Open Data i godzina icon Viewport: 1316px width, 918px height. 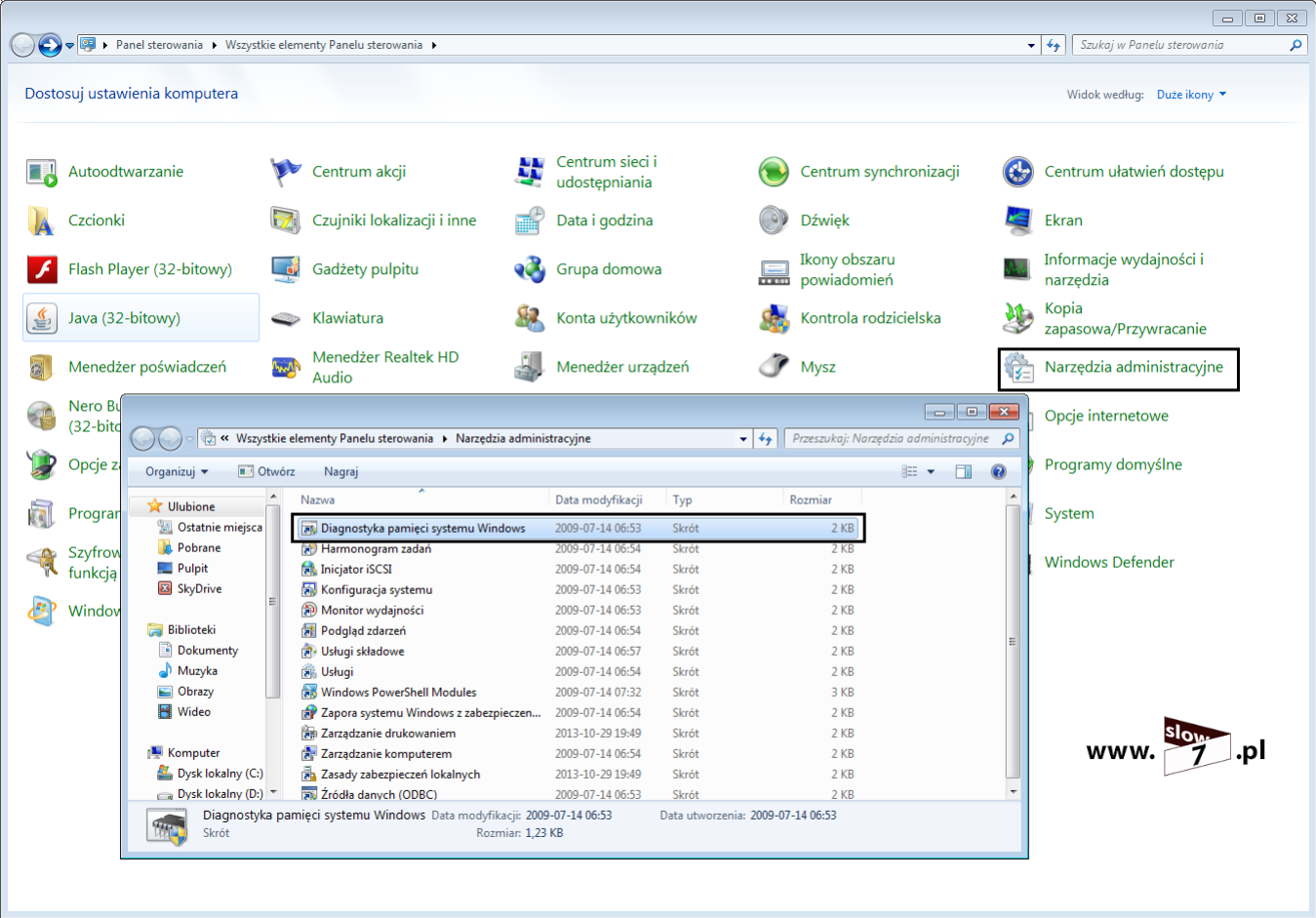point(530,221)
